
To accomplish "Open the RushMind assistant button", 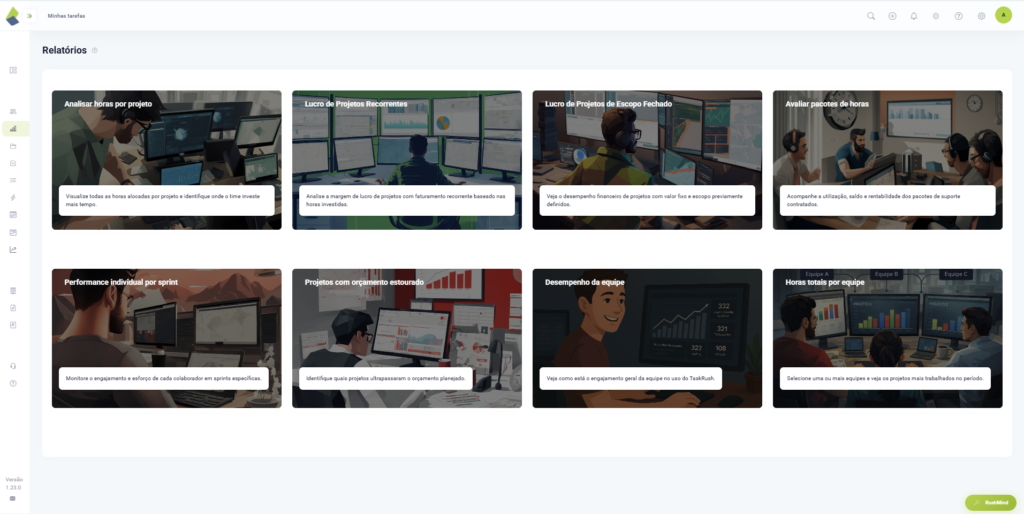I will tap(991, 502).
